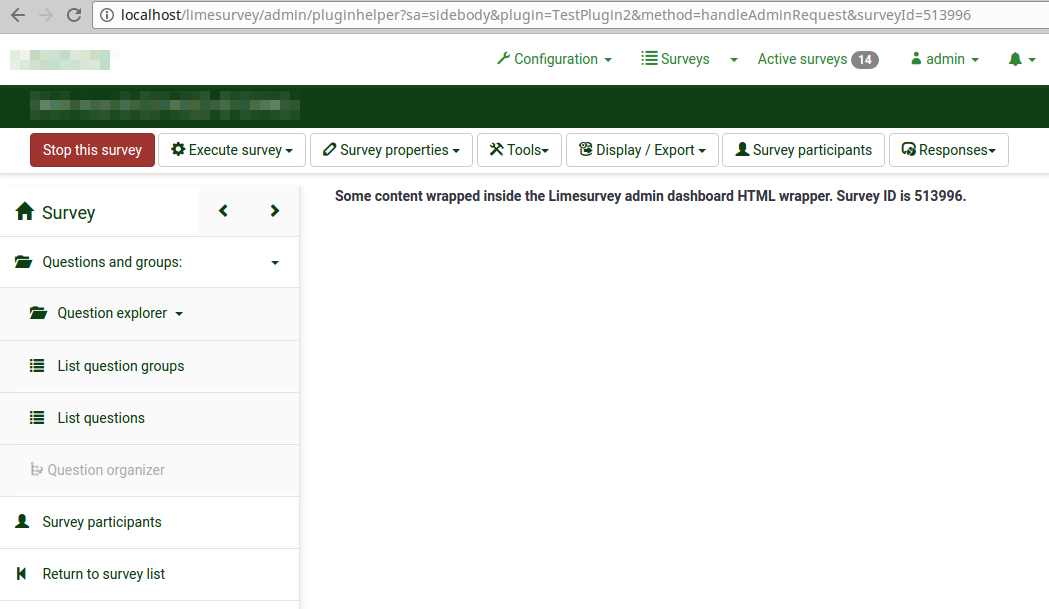Click Question organizer entry
Viewport: 1049px width, 609px height.
(x=149, y=470)
